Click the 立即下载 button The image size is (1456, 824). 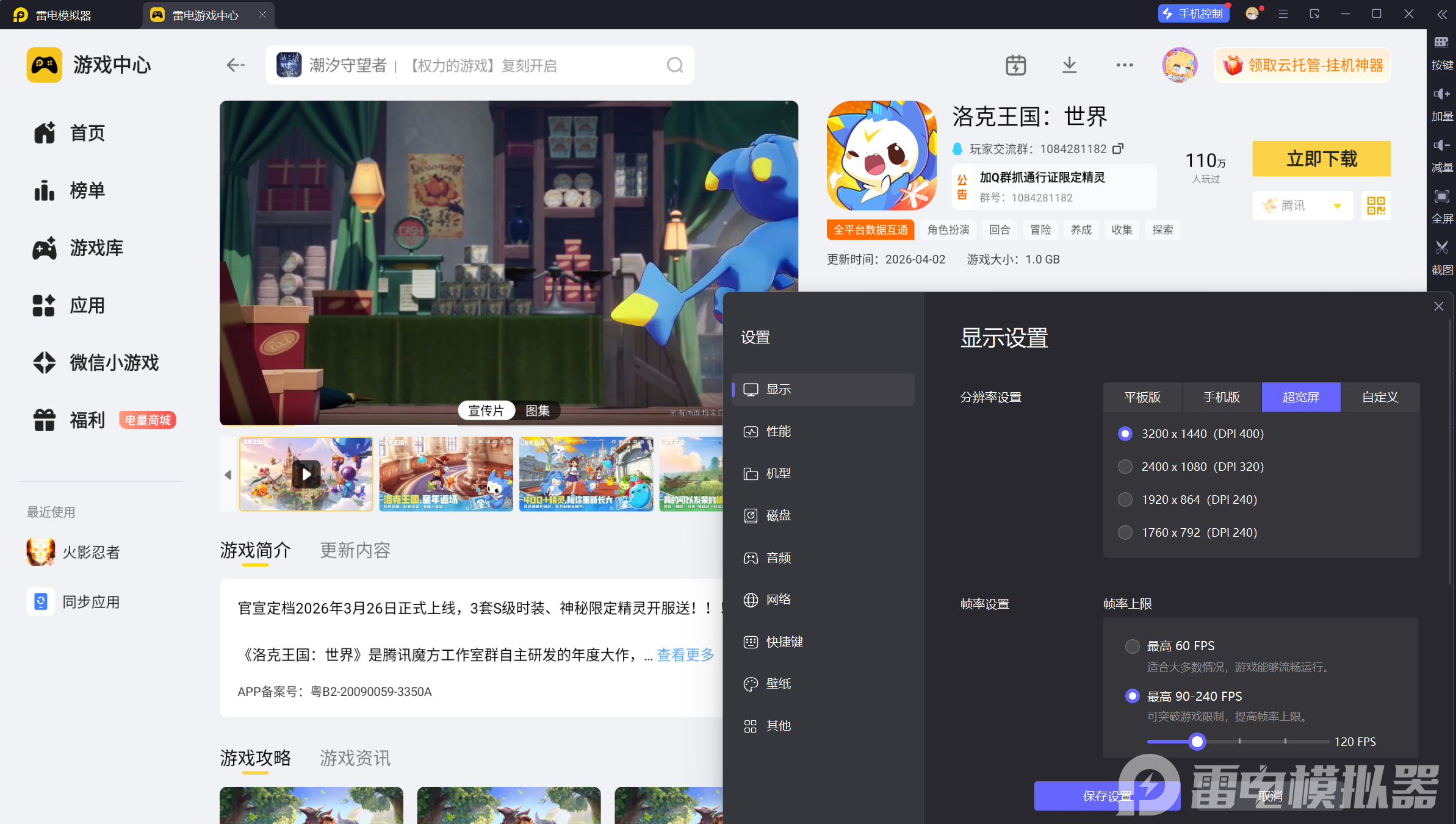[x=1322, y=159]
